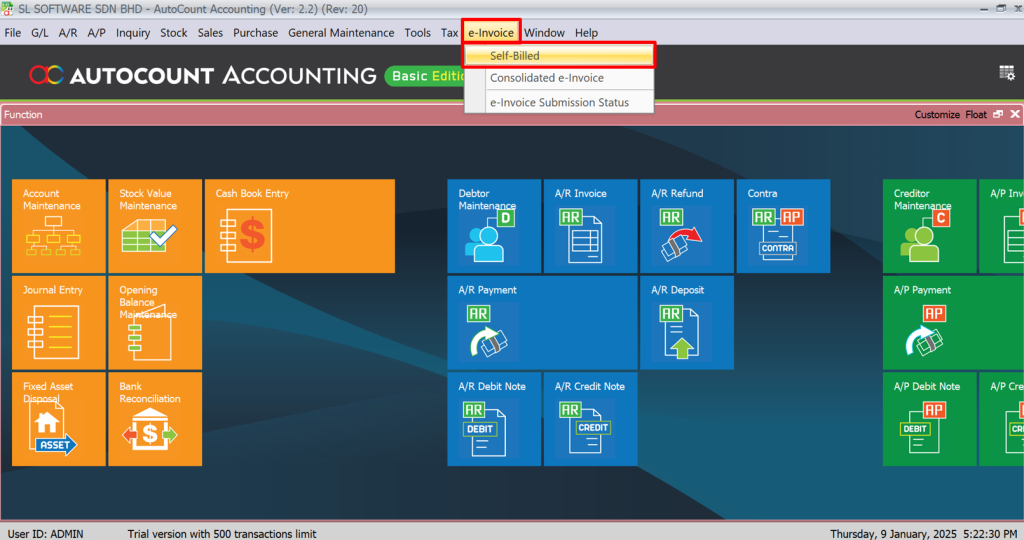The image size is (1024, 540).
Task: Close the e-Invoice menu
Action: (491, 33)
